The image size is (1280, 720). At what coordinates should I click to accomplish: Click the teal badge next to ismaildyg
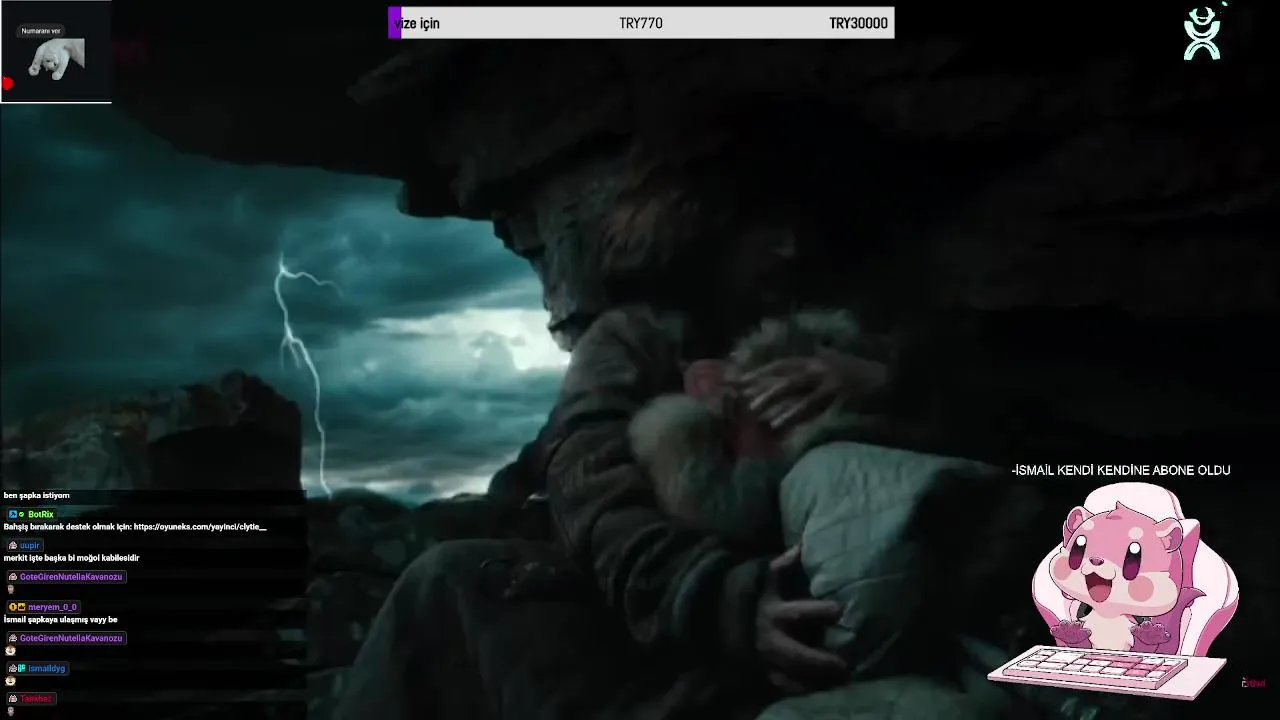point(21,668)
